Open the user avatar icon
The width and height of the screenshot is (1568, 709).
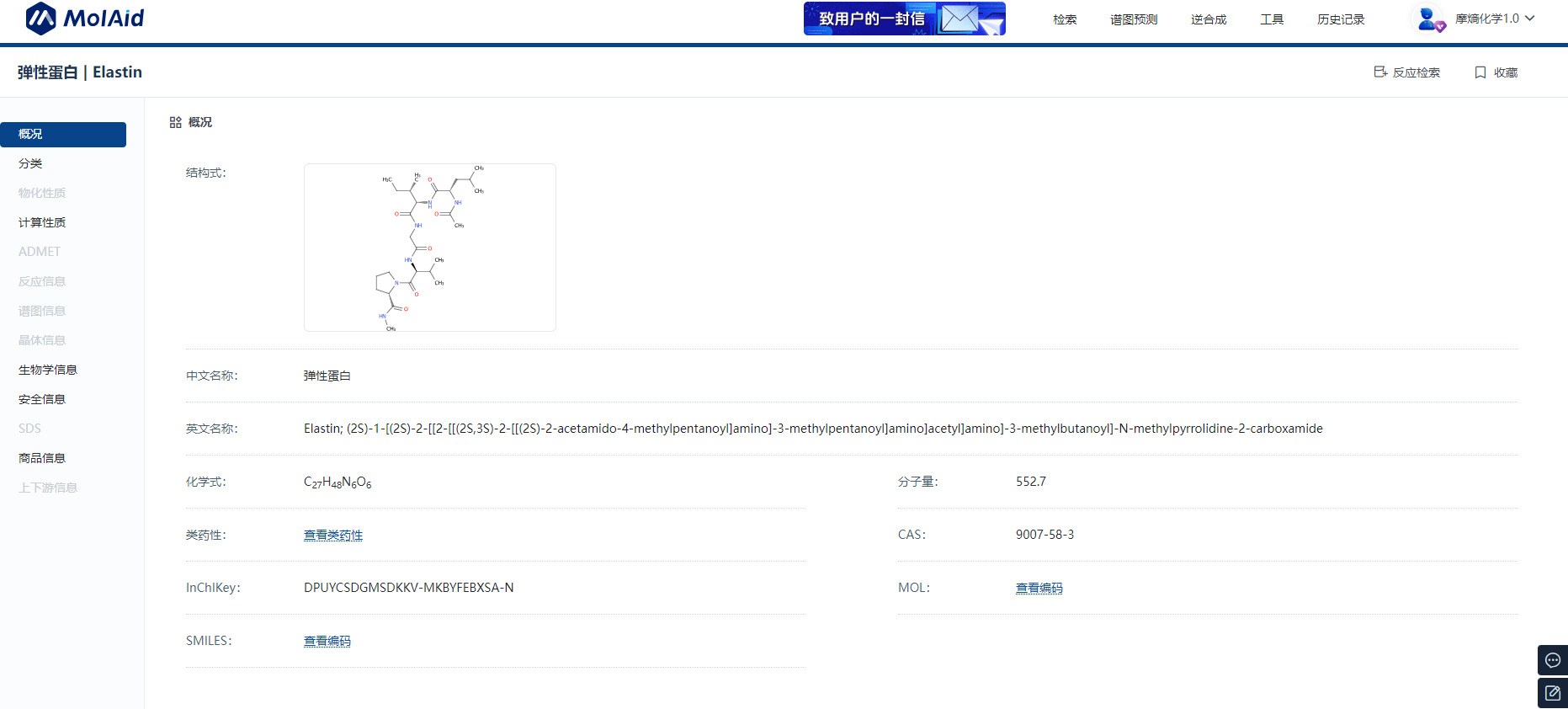click(1427, 19)
